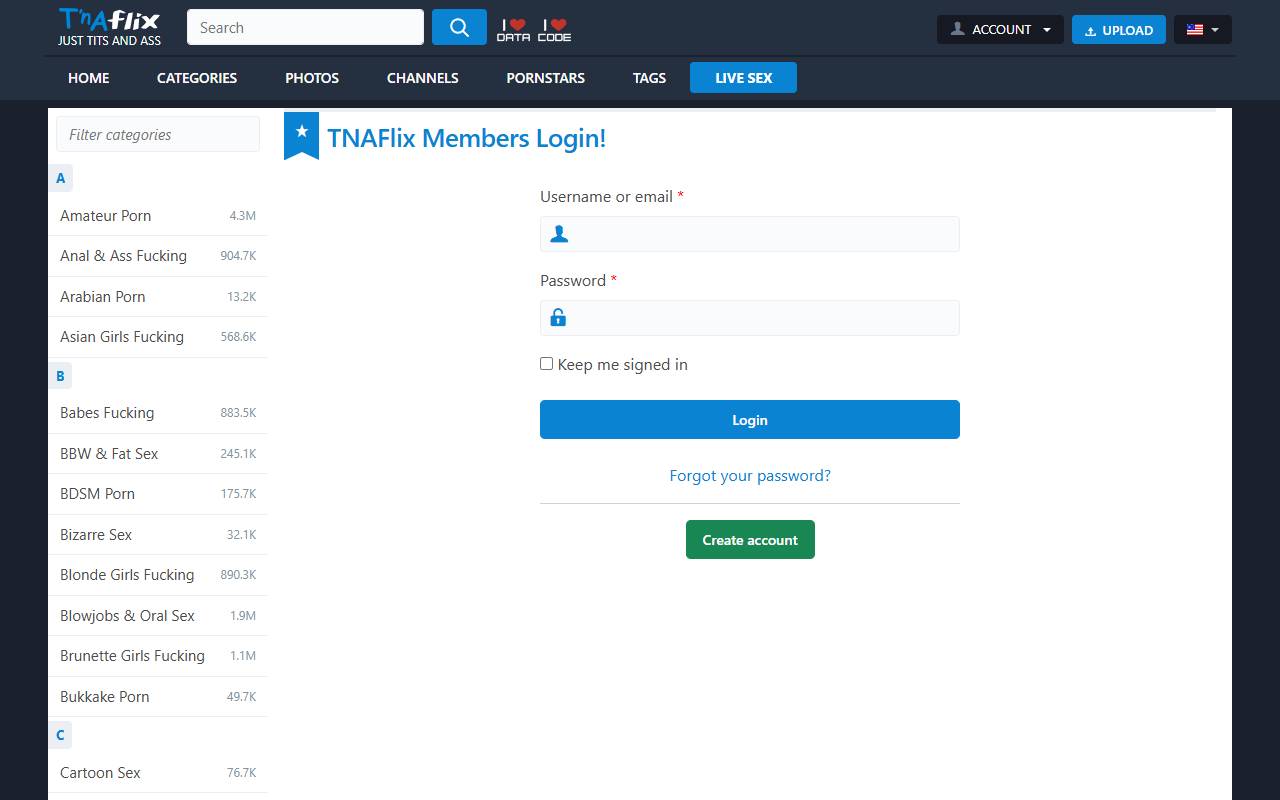
Task: Click the UPLOAD button
Action: click(1118, 29)
